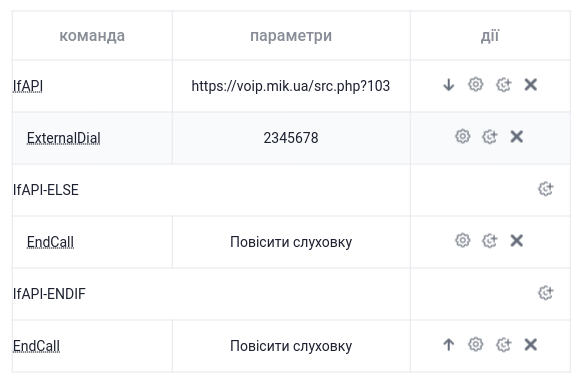The height and width of the screenshot is (380, 580).
Task: Open settings gear for ExternalDial row
Action: (x=462, y=137)
